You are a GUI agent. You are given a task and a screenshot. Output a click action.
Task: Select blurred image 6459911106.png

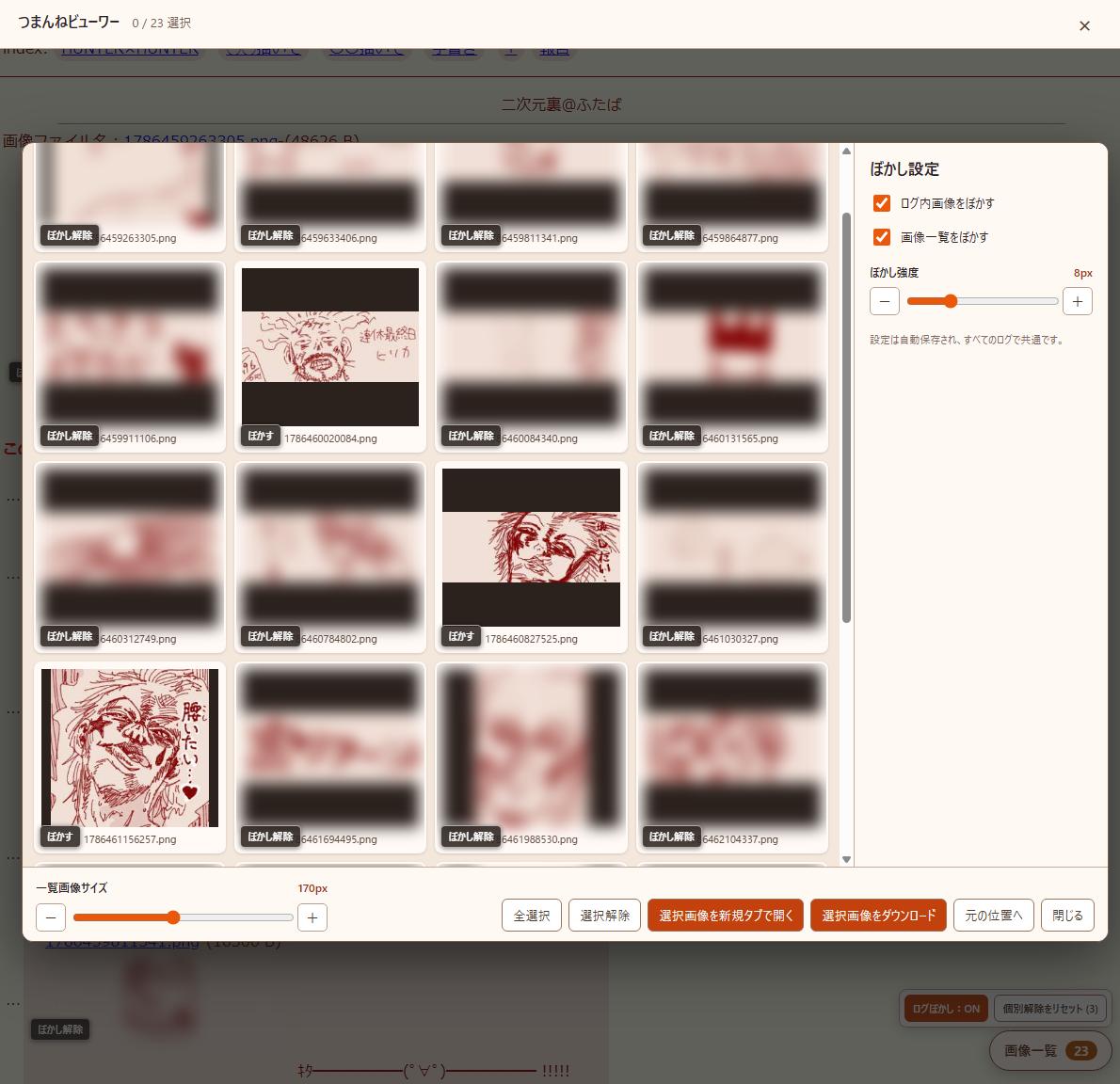(x=129, y=347)
